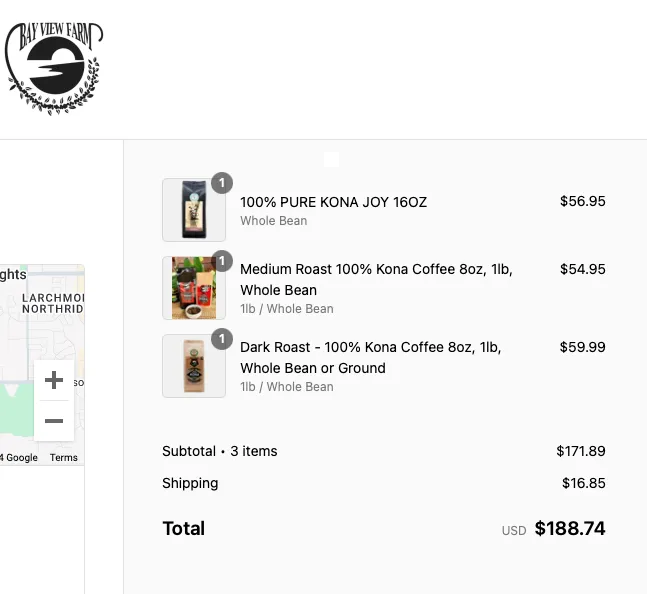647x594 pixels.
Task: Click the $16.85 shipping cost
Action: tap(583, 483)
